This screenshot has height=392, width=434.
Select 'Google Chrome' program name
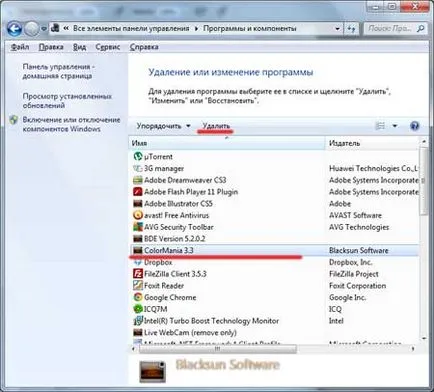(x=170, y=297)
